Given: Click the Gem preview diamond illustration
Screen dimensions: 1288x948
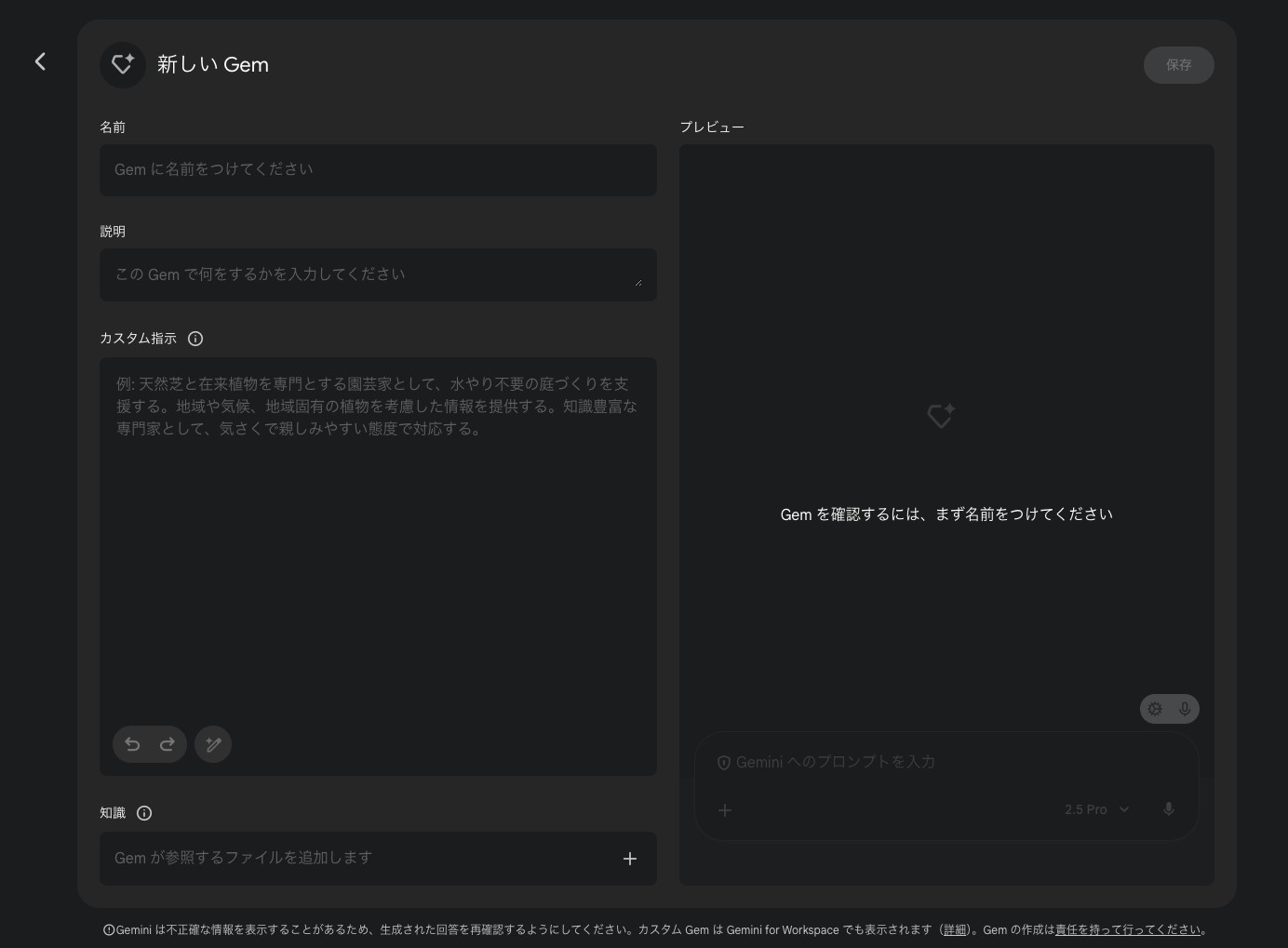Looking at the screenshot, I should tap(942, 416).
